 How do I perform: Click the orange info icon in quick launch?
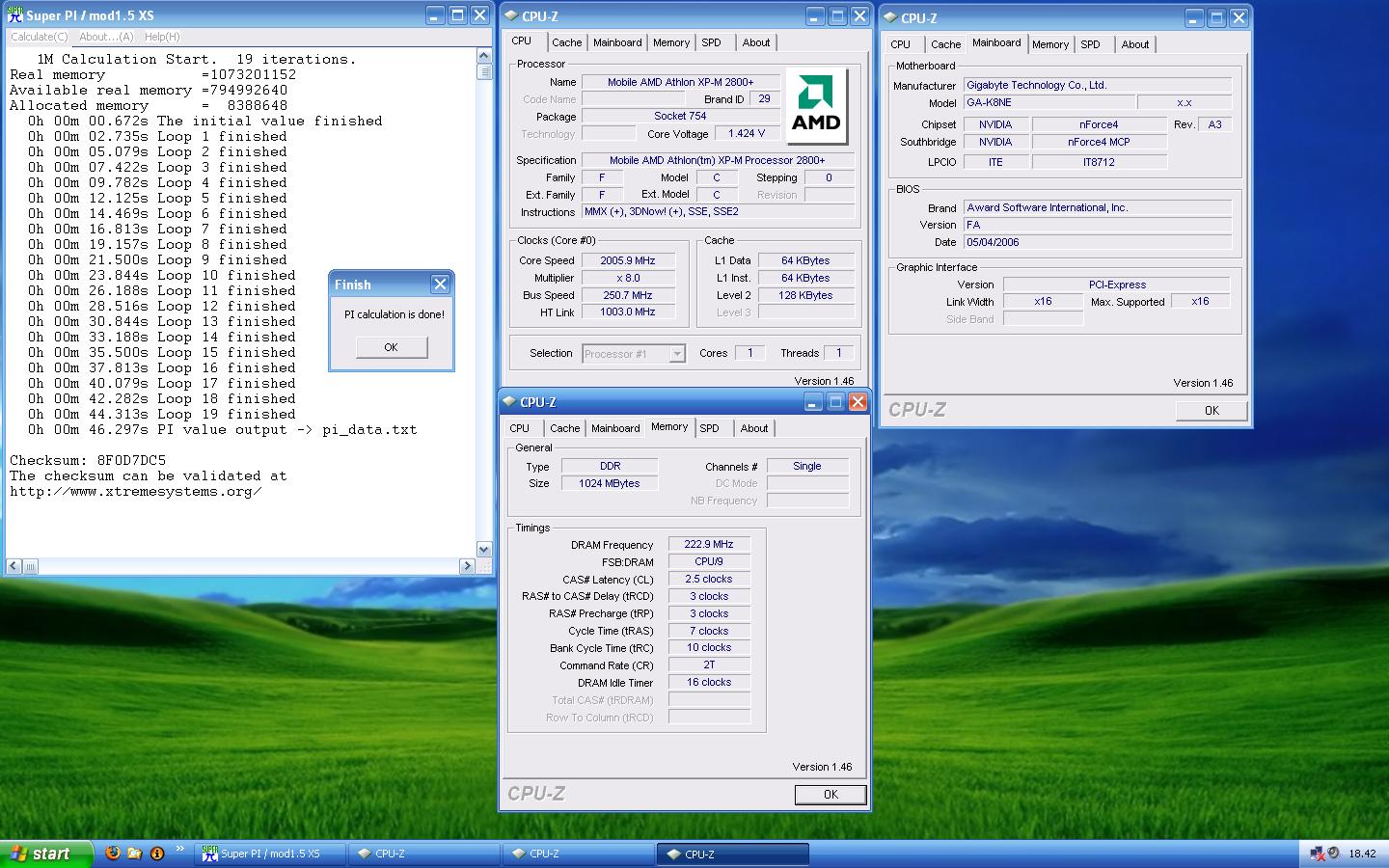pos(157,853)
